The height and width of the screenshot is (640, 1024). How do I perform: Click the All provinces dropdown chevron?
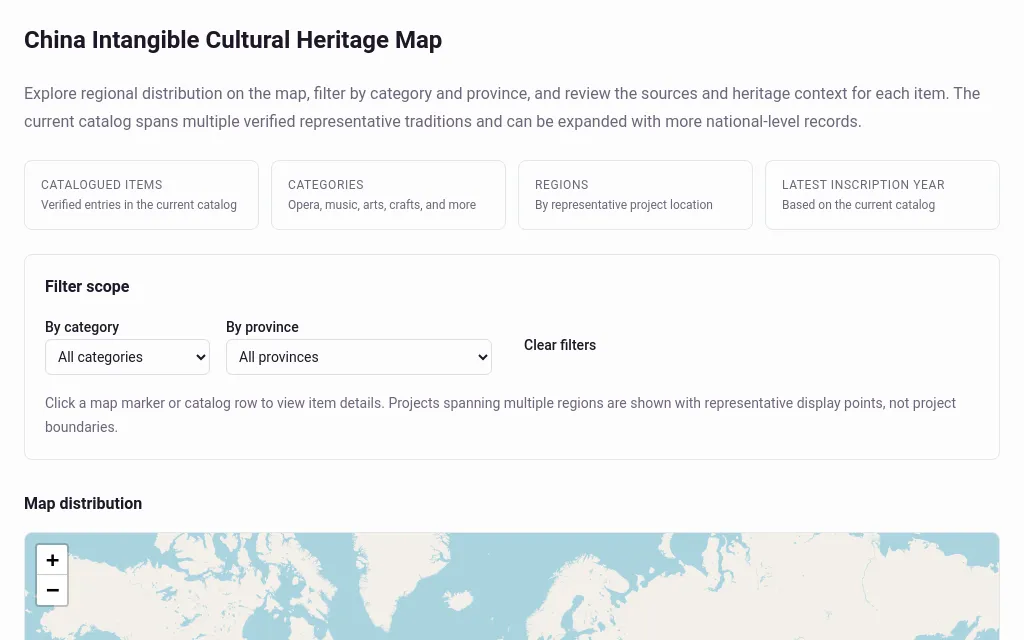(483, 357)
